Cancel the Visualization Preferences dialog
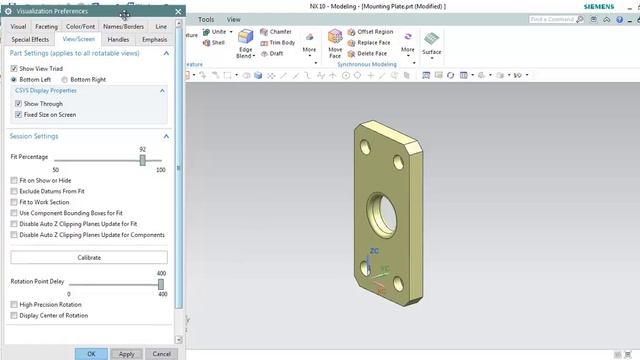This screenshot has width=640, height=360. tap(162, 354)
